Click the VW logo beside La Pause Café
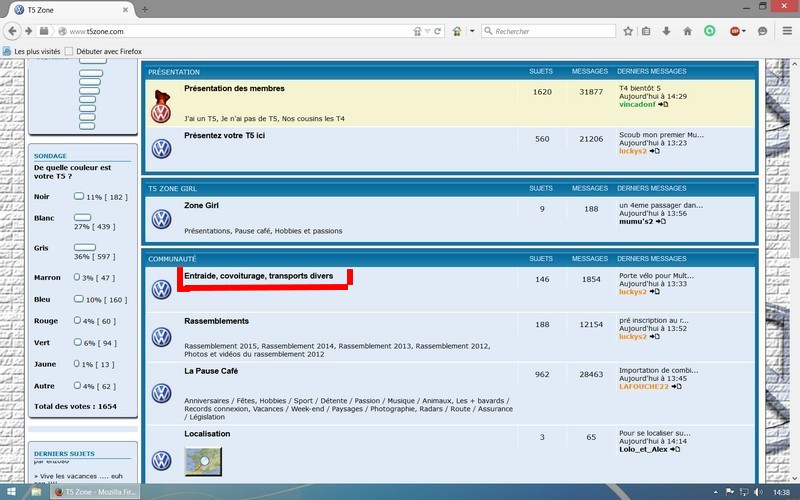Image resolution: width=800 pixels, height=500 pixels. click(161, 393)
